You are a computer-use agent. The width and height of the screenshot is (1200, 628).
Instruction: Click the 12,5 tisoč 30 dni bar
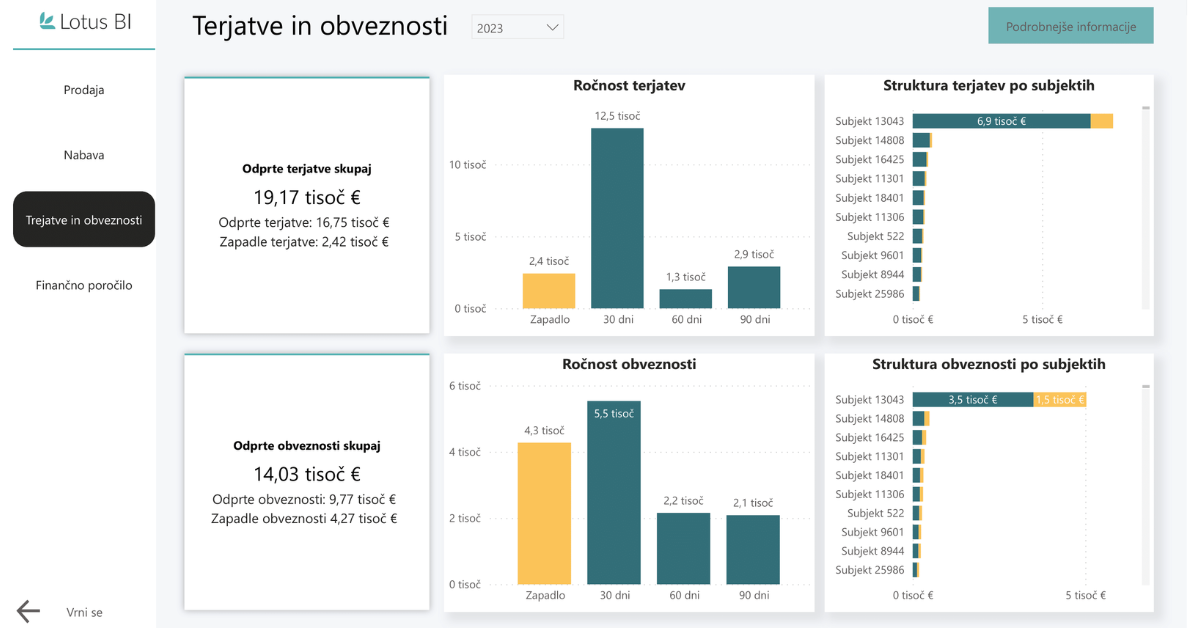617,218
